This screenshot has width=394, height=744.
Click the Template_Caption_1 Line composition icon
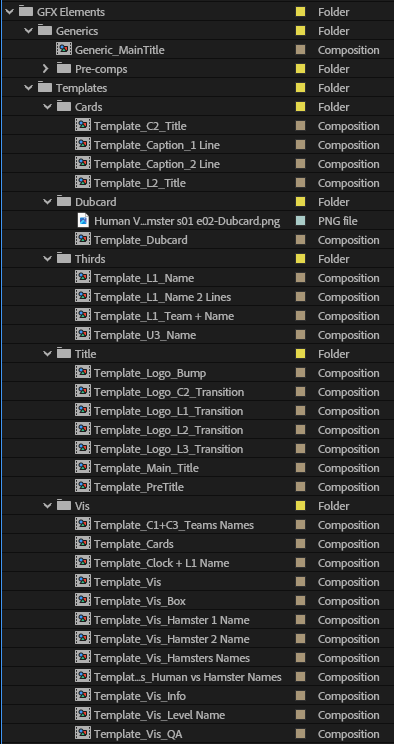point(83,144)
